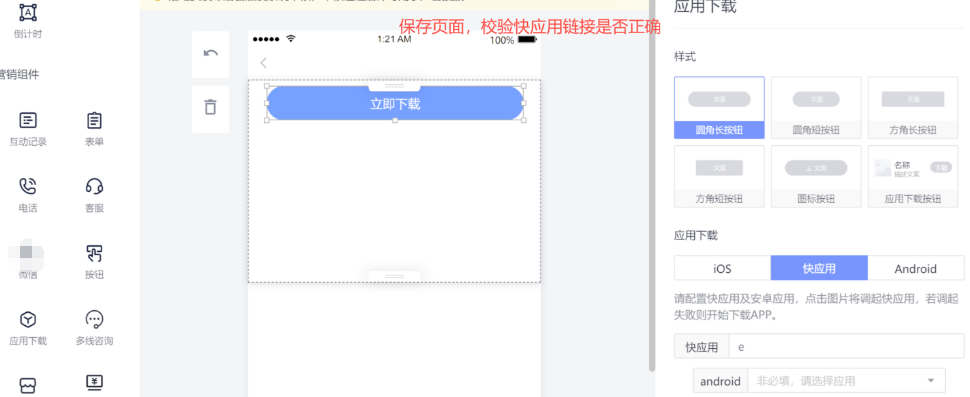Click the 样式 section label
The width and height of the screenshot is (970, 397).
pyautogui.click(x=685, y=57)
